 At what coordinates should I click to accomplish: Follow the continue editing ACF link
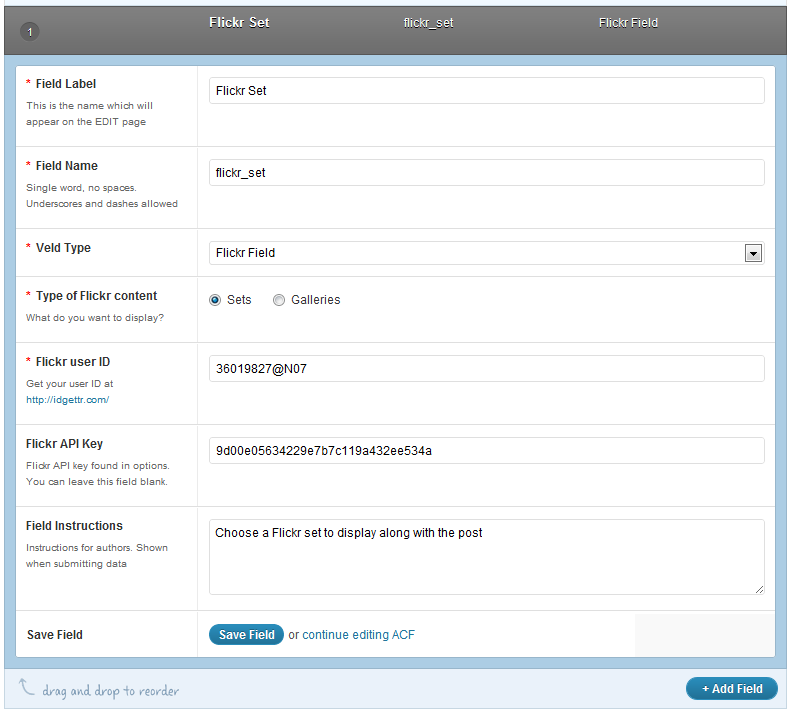pyautogui.click(x=358, y=635)
